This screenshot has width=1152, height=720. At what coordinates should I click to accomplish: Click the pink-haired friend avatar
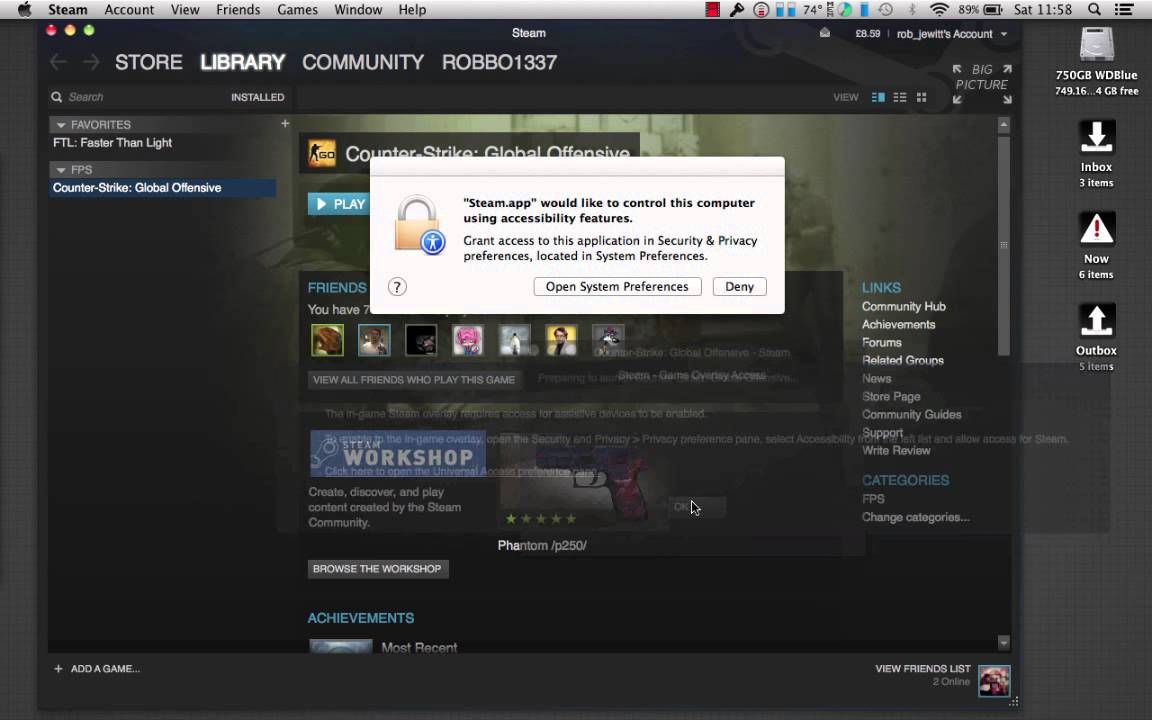468,340
